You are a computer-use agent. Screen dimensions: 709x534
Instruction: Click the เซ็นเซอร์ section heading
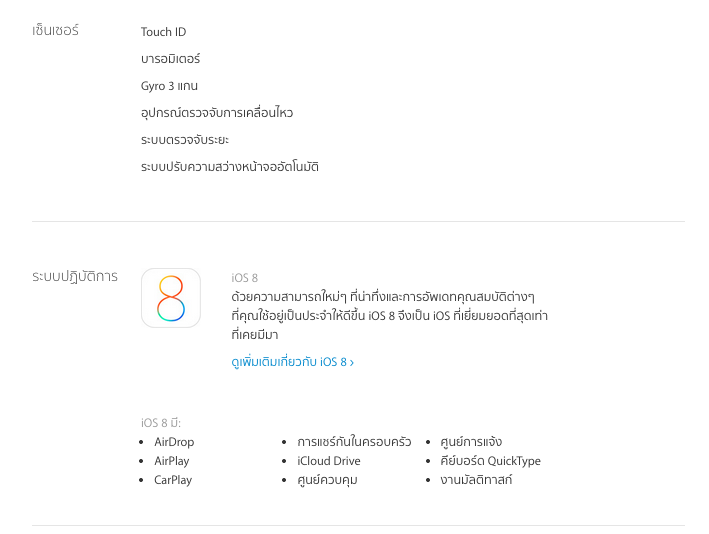(55, 31)
